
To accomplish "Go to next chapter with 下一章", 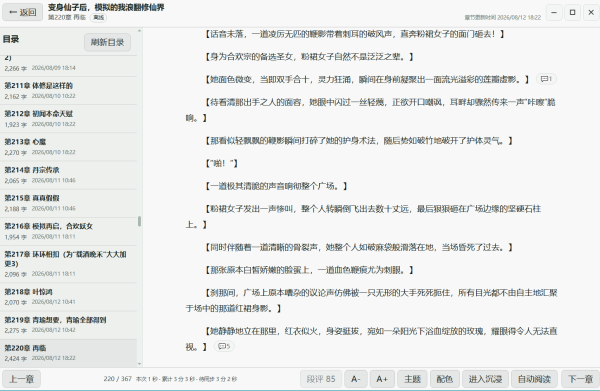I will point(580,379).
